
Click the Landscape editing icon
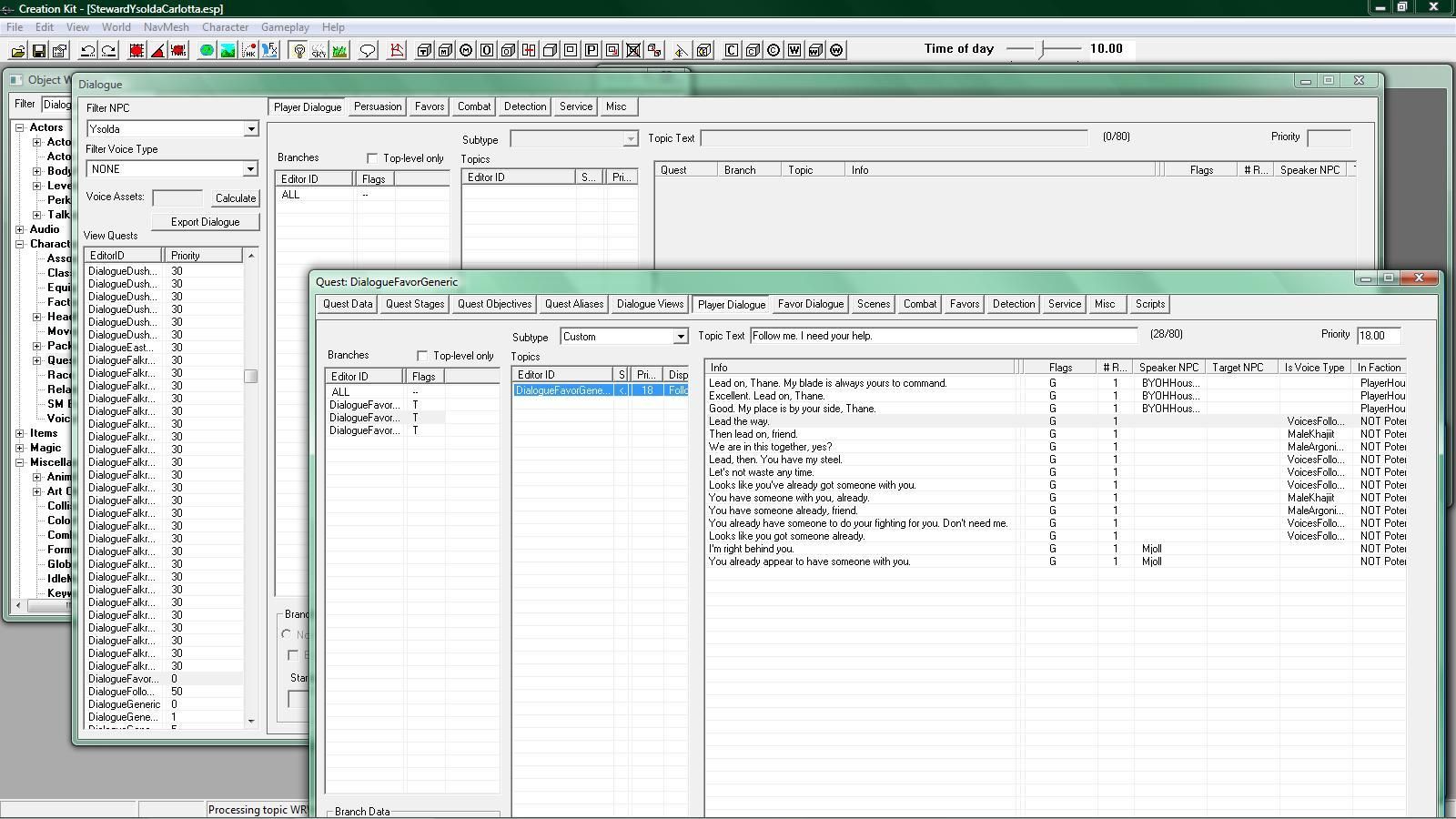coord(227,50)
